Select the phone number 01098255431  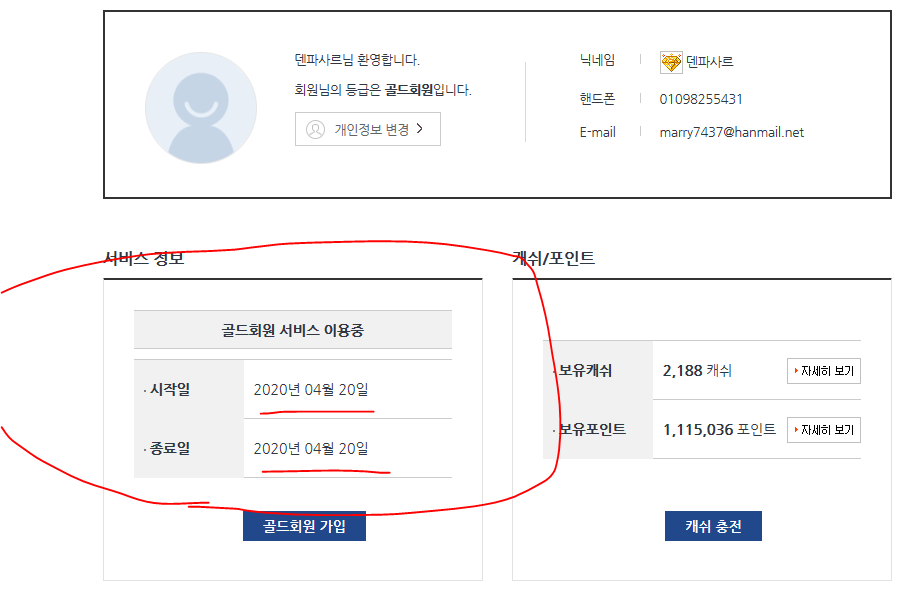[x=701, y=99]
